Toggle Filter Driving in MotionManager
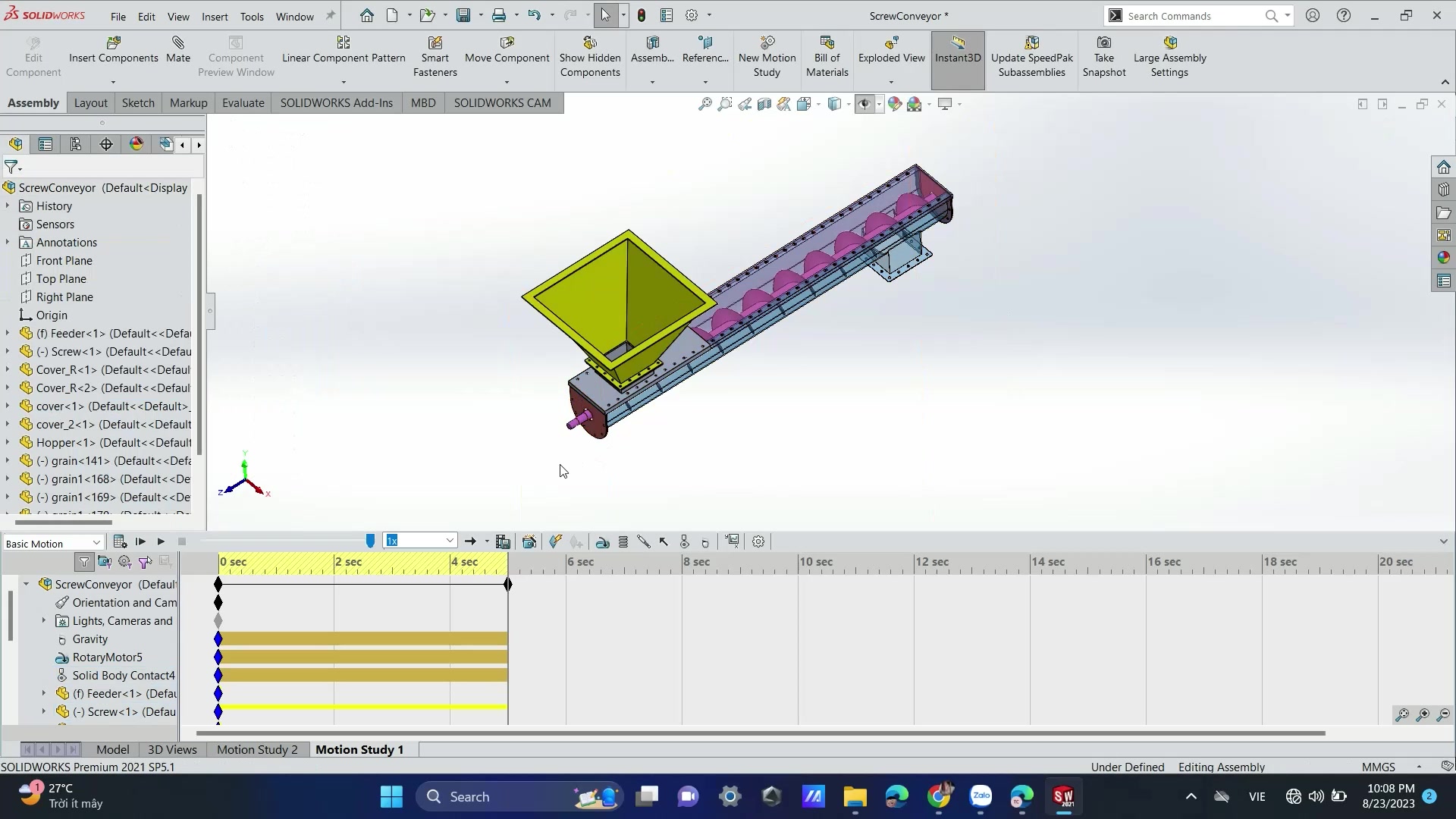The width and height of the screenshot is (1456, 819). (125, 562)
